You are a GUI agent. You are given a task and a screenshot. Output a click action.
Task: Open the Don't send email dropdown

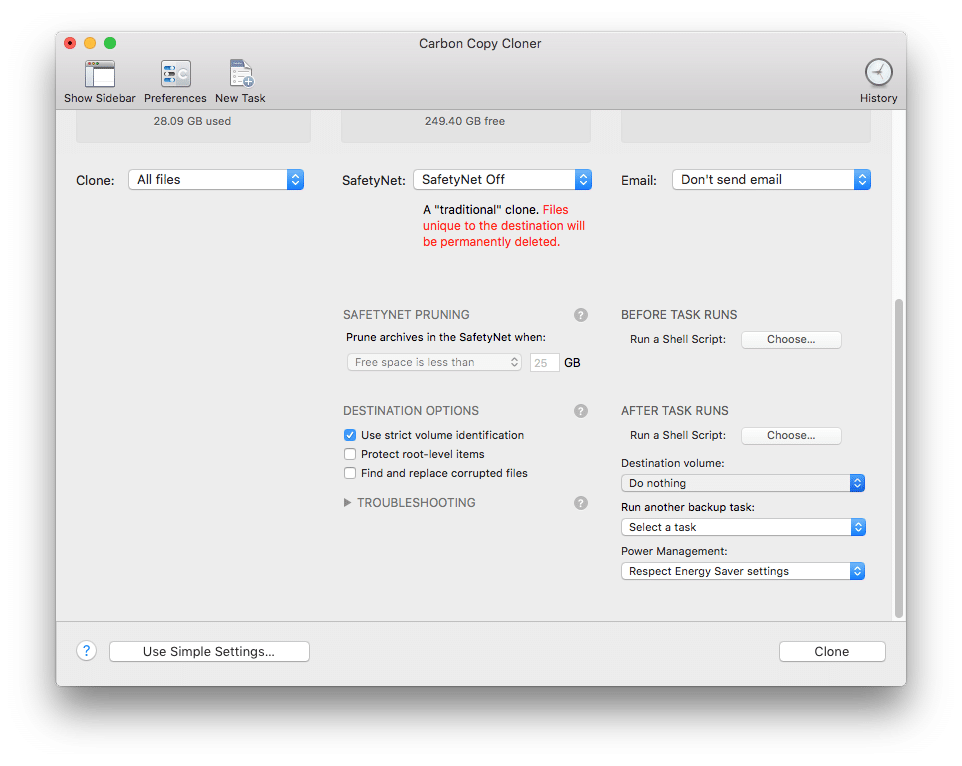coord(771,180)
